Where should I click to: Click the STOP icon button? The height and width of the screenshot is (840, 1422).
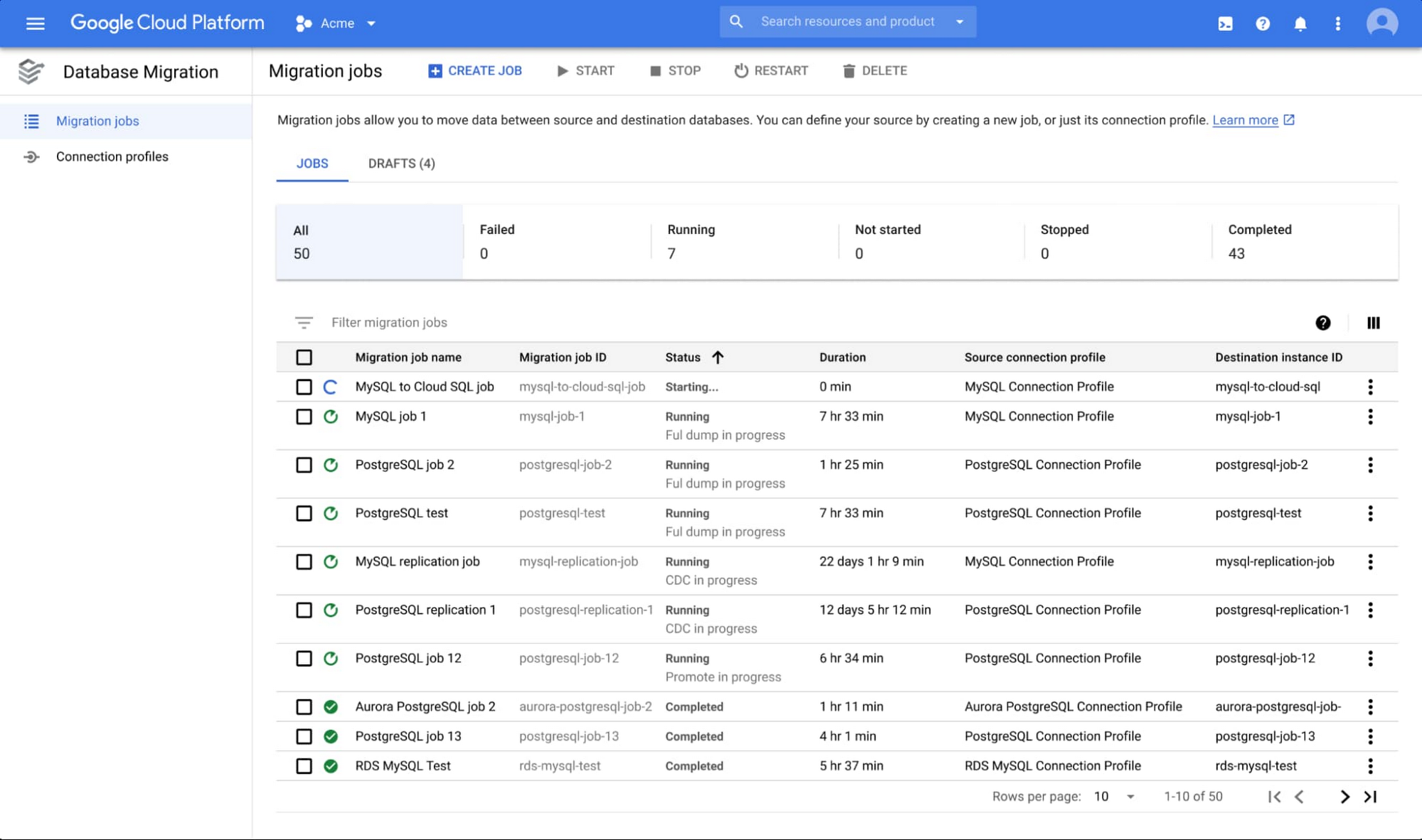[x=653, y=71]
